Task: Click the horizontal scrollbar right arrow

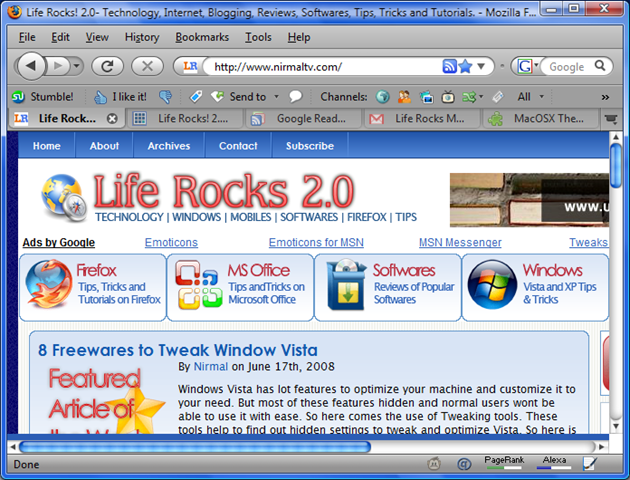Action: (x=601, y=447)
